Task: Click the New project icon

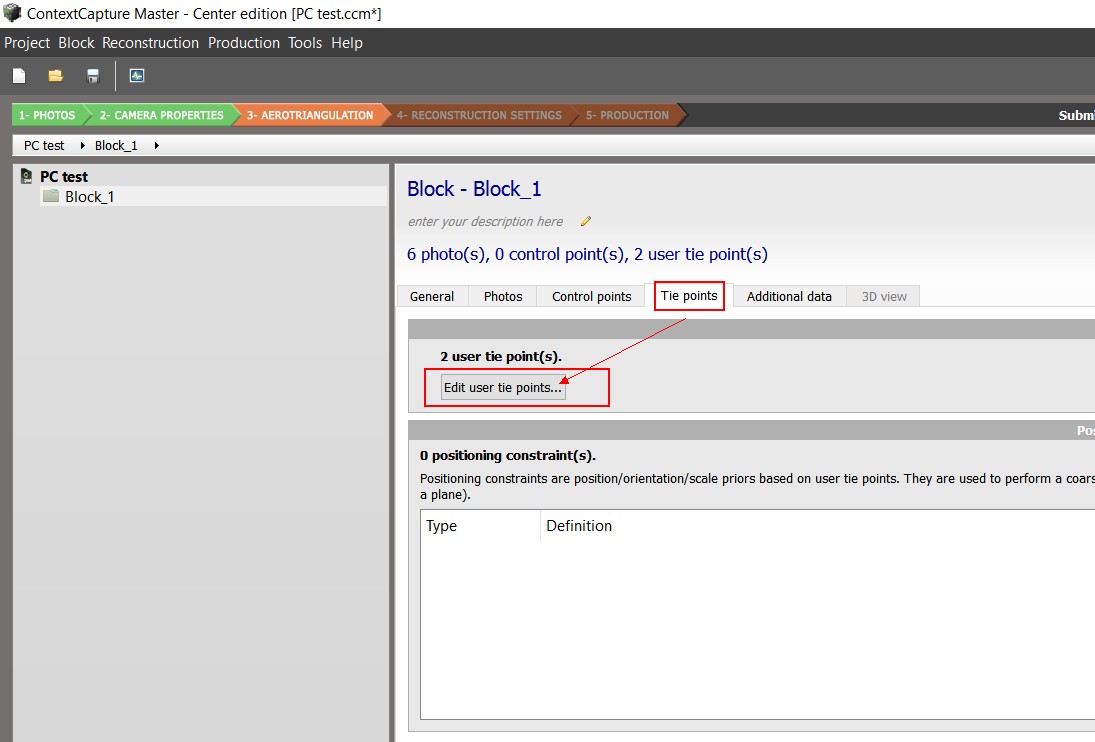Action: 19,76
